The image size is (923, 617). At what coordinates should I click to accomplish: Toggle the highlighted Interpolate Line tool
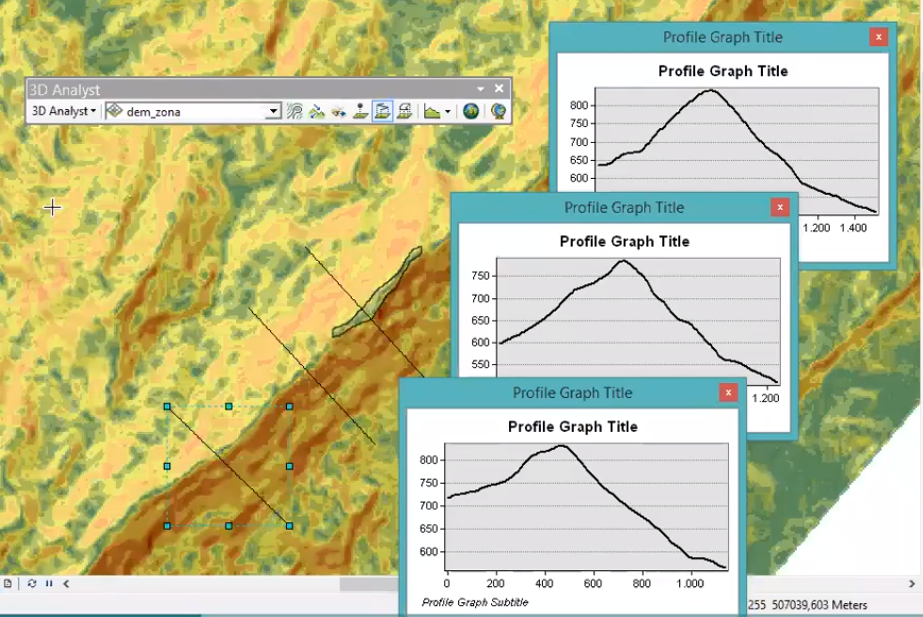(x=382, y=112)
